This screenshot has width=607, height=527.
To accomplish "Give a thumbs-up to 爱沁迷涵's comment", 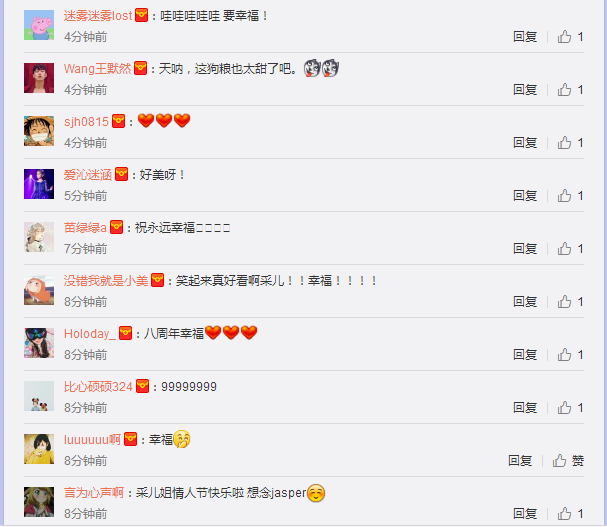I will point(570,196).
